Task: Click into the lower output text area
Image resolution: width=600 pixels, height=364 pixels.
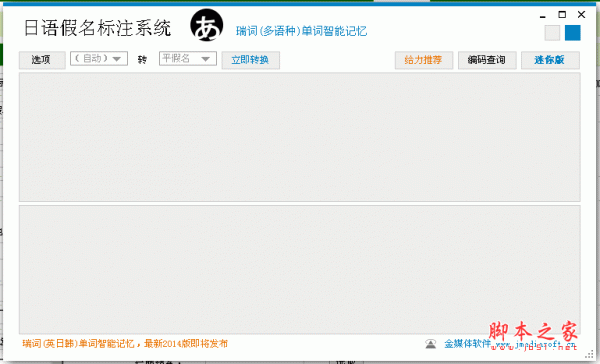Action: pos(300,270)
